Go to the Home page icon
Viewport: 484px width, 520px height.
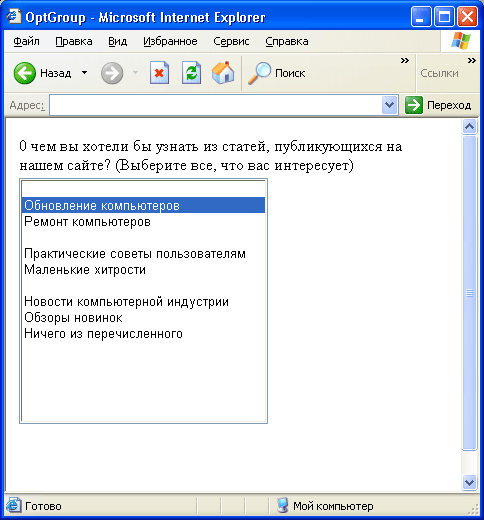pos(223,73)
